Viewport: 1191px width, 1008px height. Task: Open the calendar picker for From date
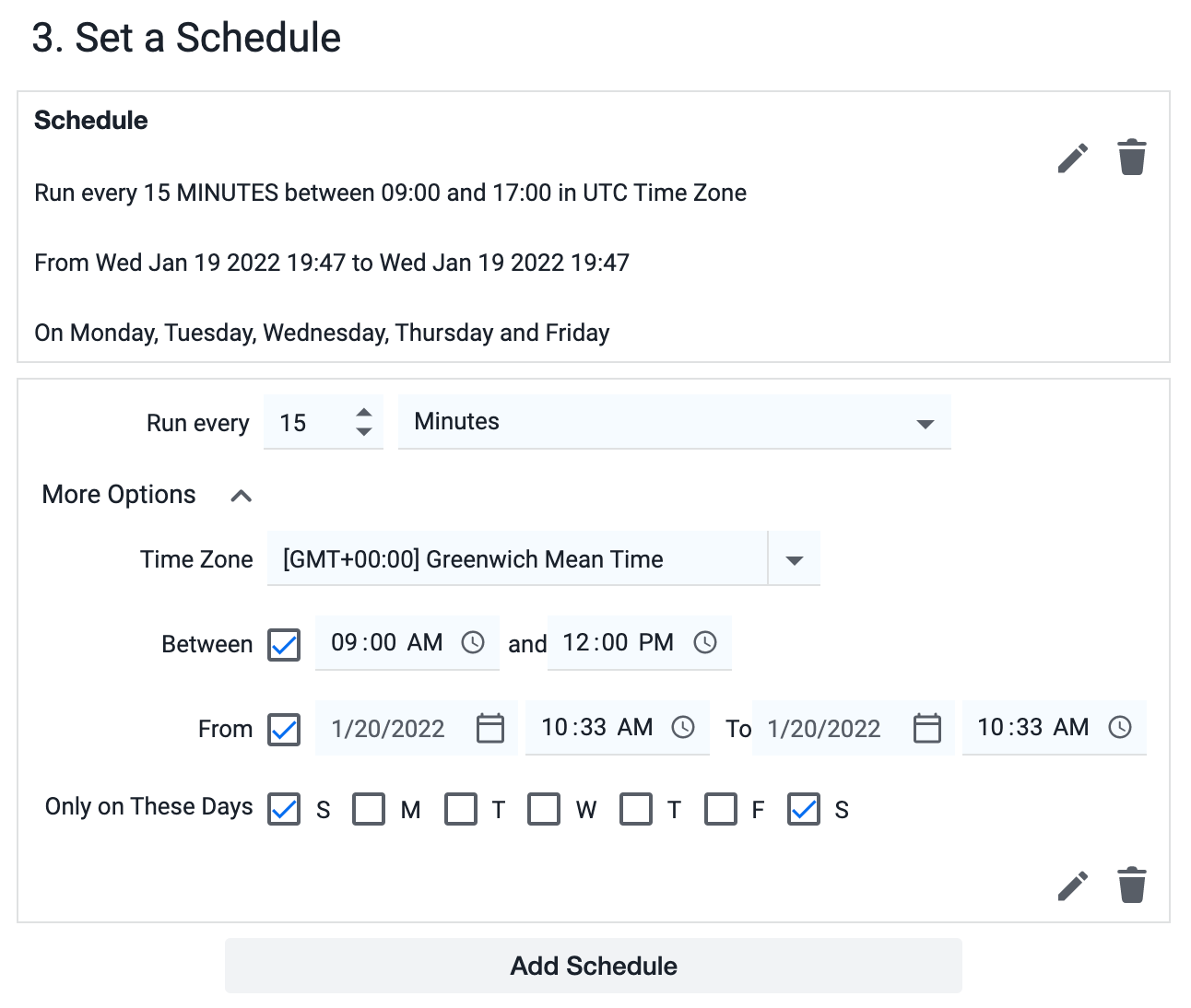tap(490, 728)
